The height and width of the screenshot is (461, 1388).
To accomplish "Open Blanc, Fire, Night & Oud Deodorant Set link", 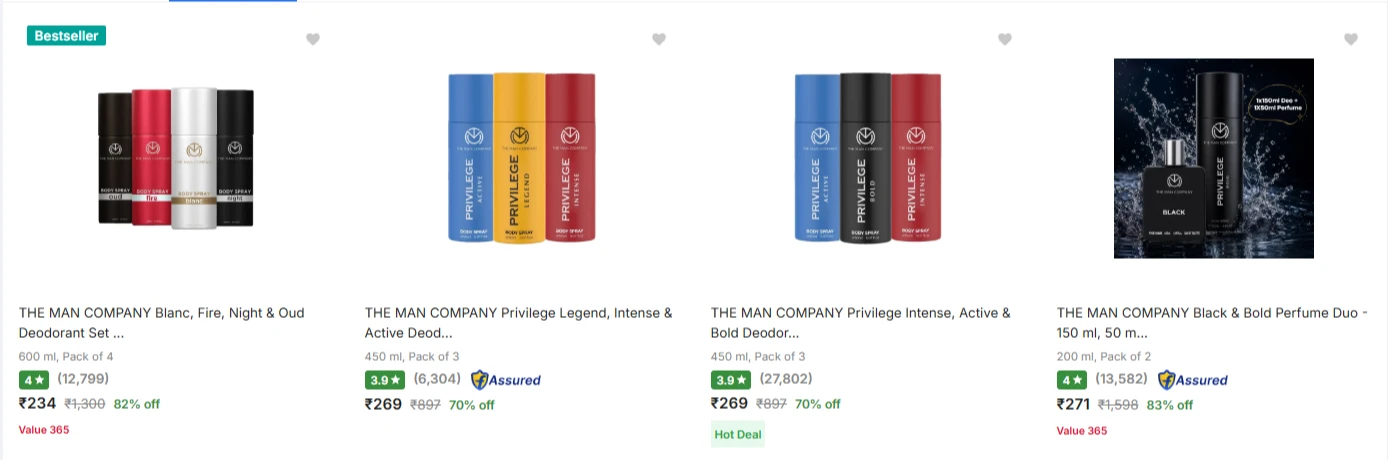I will 162,322.
